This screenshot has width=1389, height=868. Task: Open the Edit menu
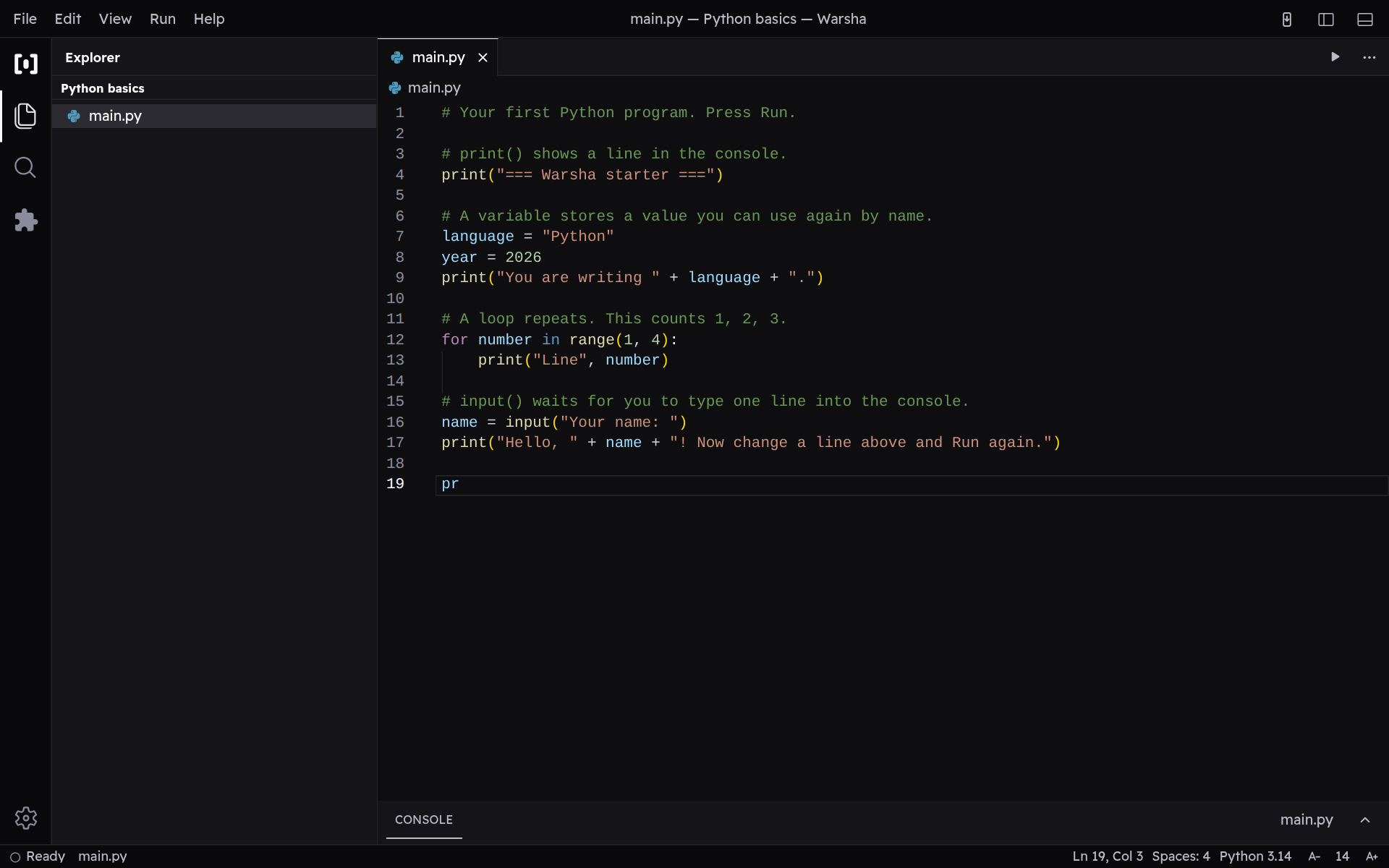(x=68, y=19)
